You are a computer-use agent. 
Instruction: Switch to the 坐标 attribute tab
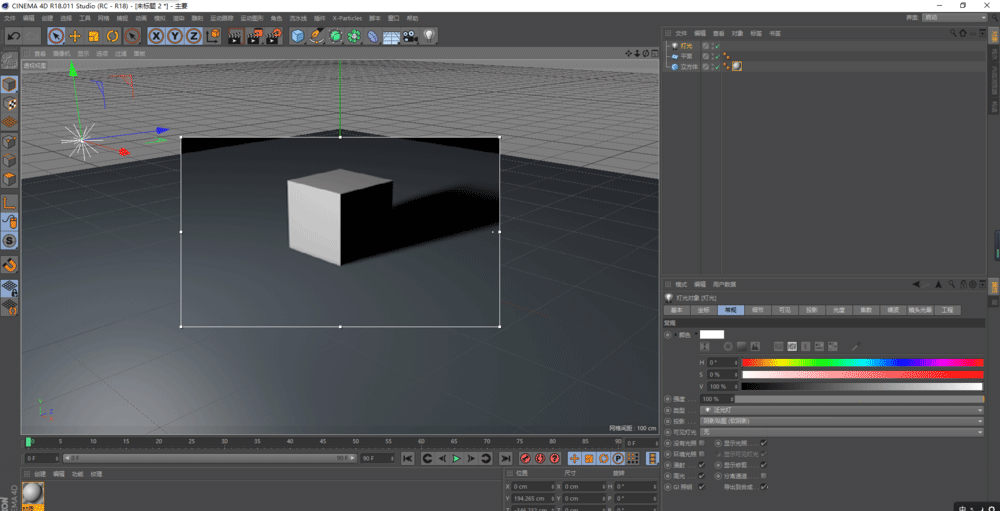coord(703,310)
